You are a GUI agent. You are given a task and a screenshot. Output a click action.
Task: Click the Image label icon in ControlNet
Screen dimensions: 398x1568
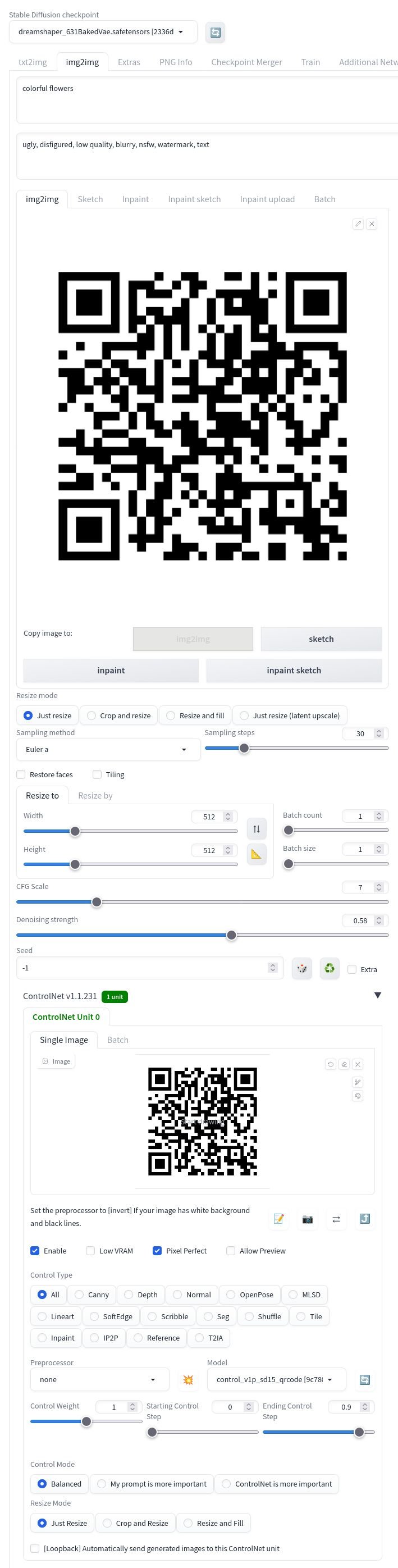tap(45, 1061)
